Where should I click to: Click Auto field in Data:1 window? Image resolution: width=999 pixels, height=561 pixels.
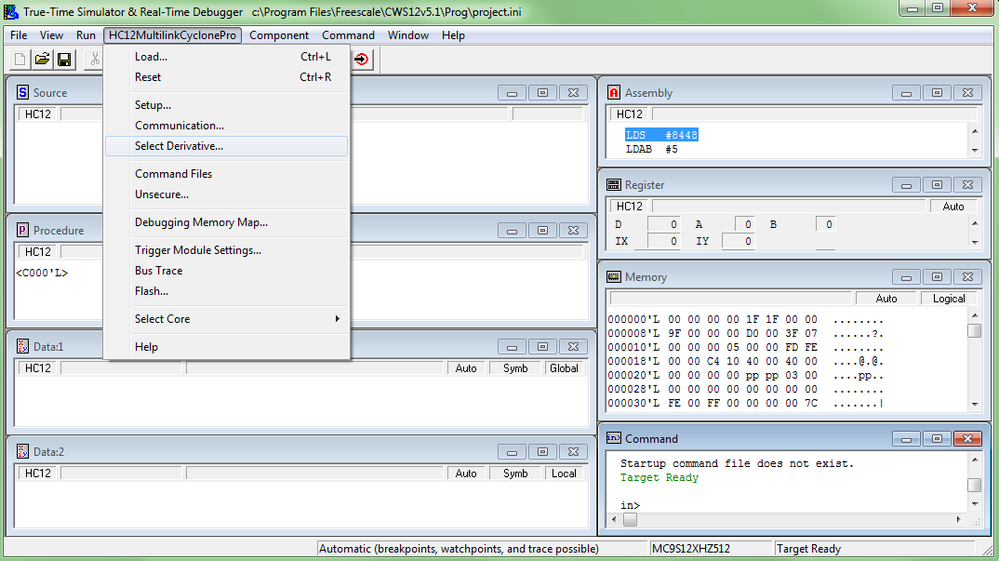point(466,368)
